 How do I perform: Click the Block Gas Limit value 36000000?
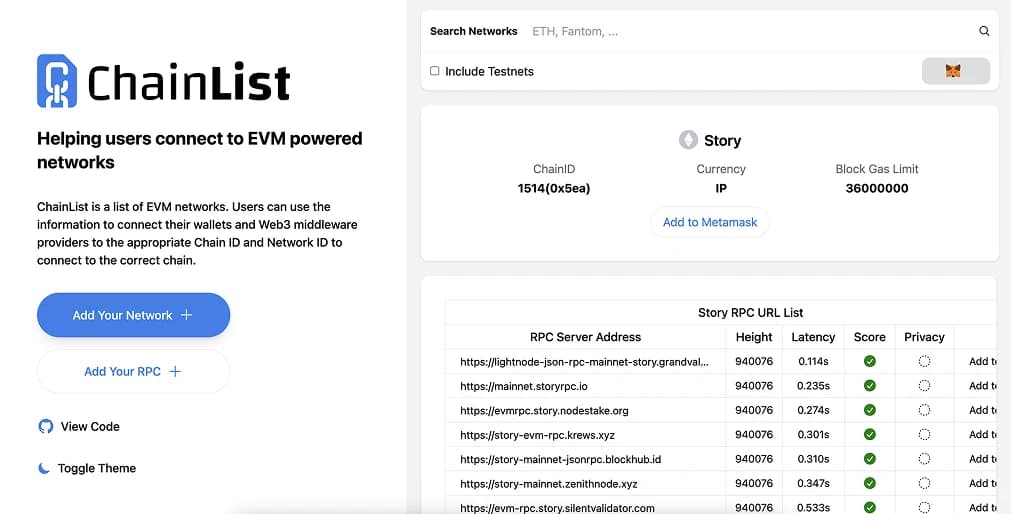[x=877, y=188]
